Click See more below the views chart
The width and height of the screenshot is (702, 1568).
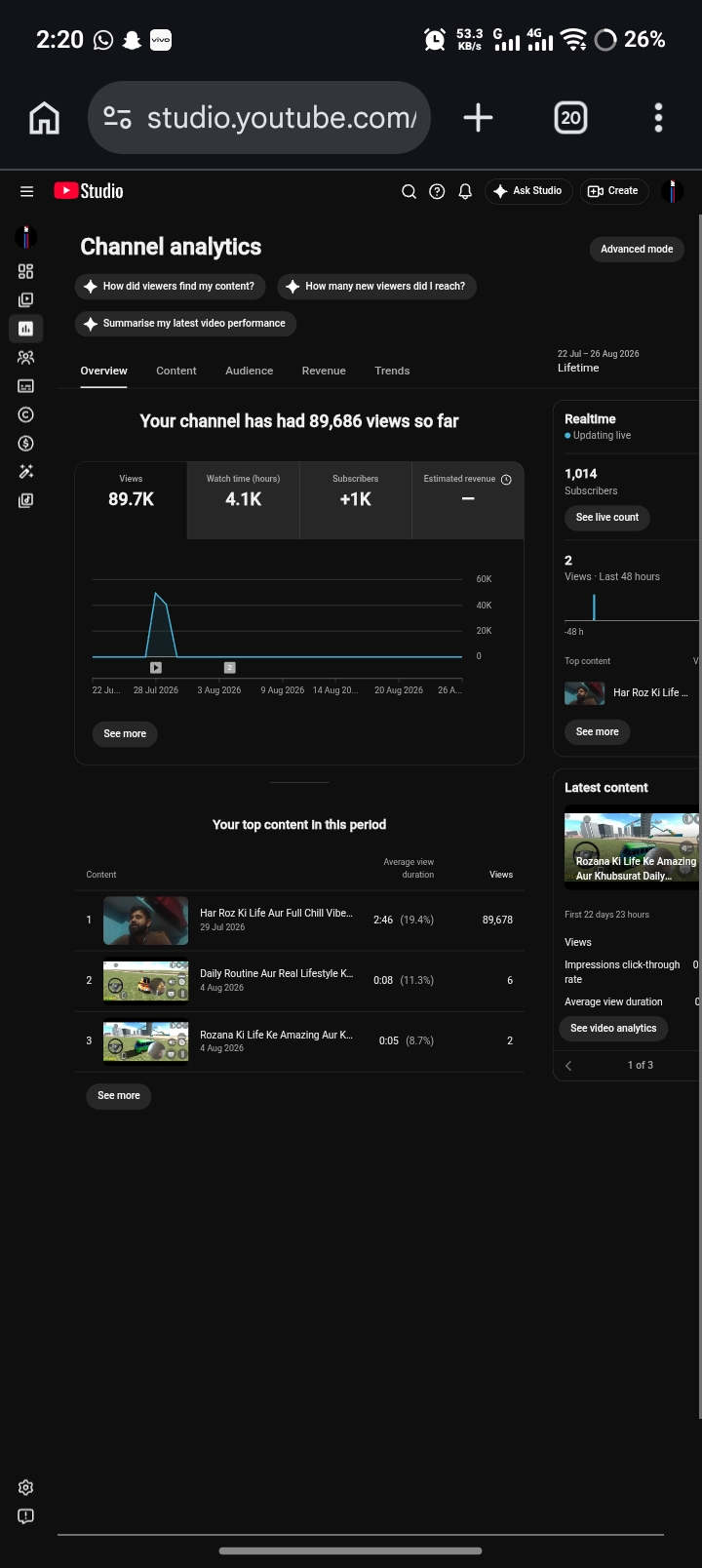(125, 734)
